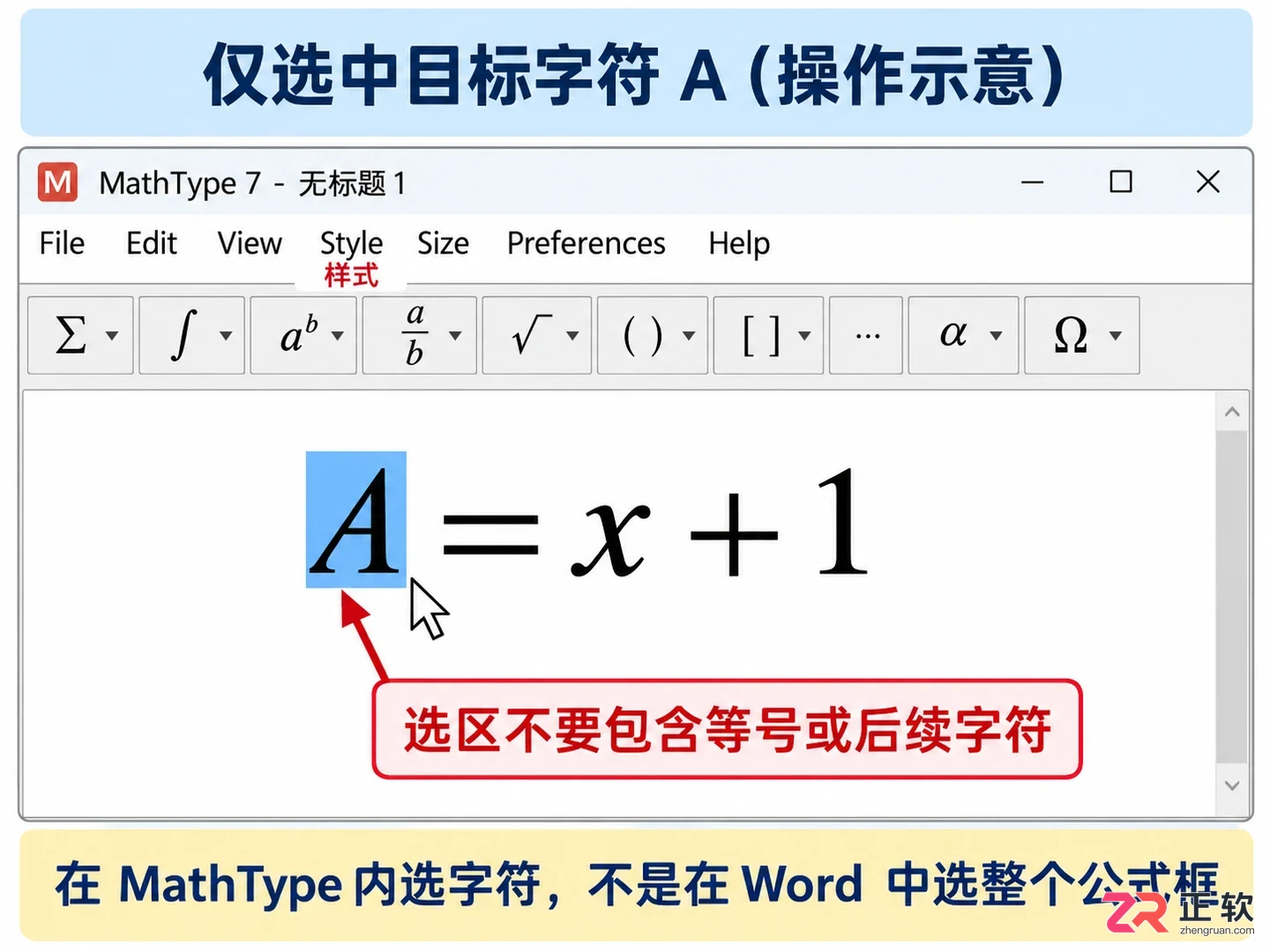Click the vertical scrollbar thumb in the editor

(x=1232, y=598)
